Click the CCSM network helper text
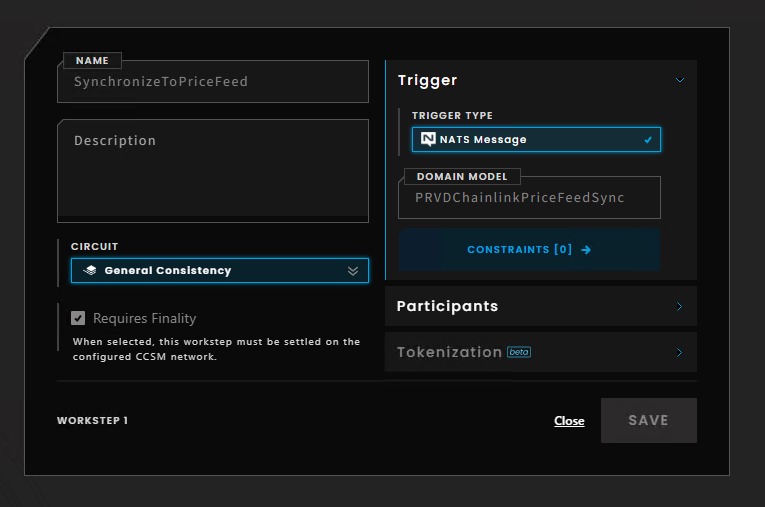This screenshot has width=765, height=507. click(x=216, y=349)
